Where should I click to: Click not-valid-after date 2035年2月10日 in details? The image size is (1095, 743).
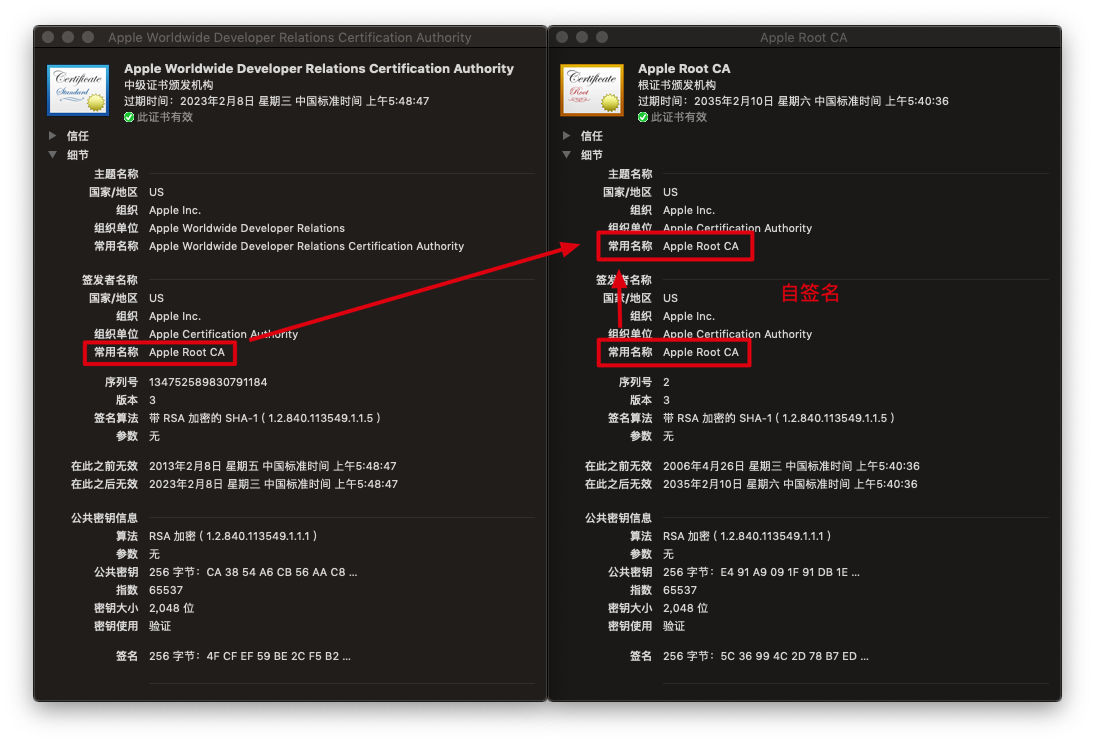(790, 484)
